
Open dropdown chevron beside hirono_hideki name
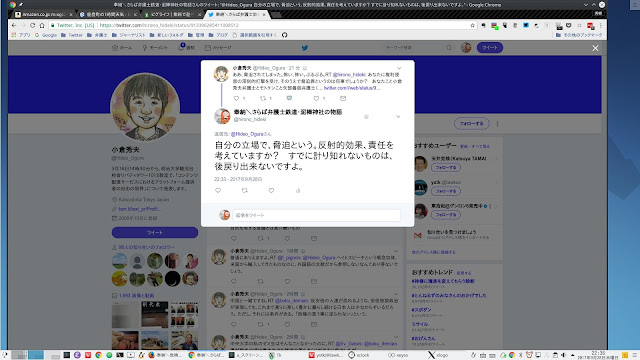tap(398, 117)
